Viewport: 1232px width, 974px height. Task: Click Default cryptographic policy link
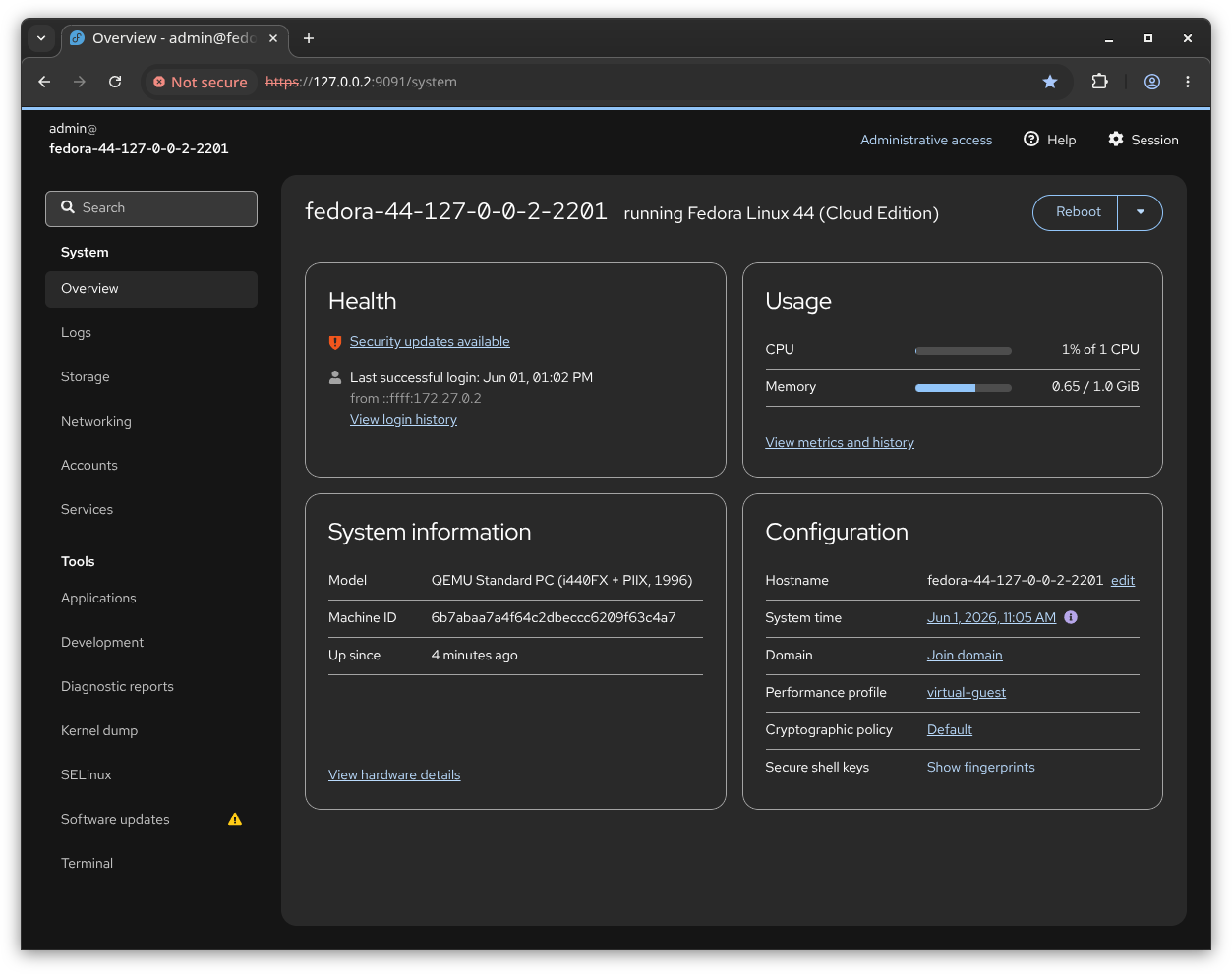click(x=950, y=730)
